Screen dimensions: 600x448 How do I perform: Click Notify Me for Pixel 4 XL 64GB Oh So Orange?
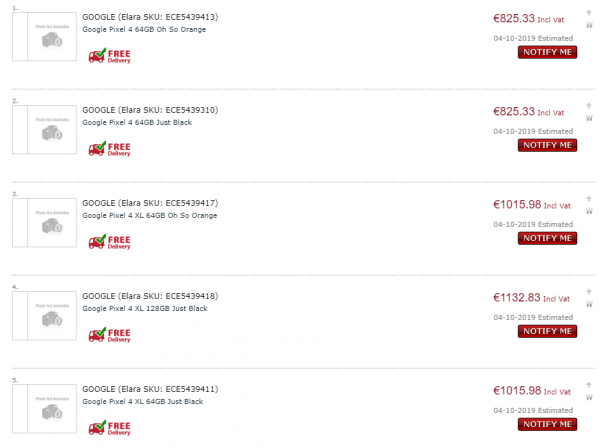tap(547, 238)
